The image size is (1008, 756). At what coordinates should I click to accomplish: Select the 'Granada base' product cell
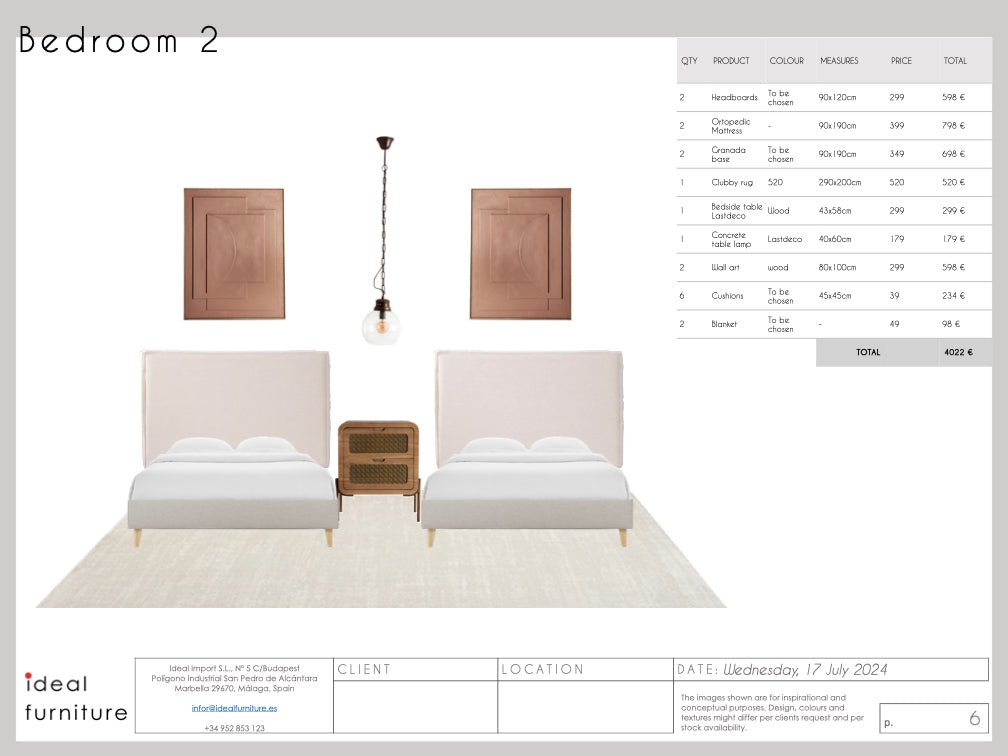728,154
